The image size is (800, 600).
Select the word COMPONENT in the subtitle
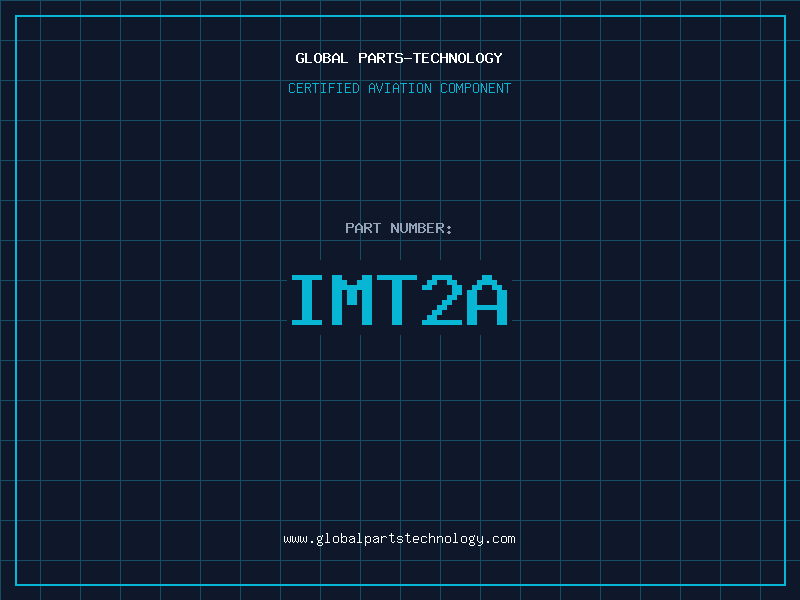pos(476,88)
